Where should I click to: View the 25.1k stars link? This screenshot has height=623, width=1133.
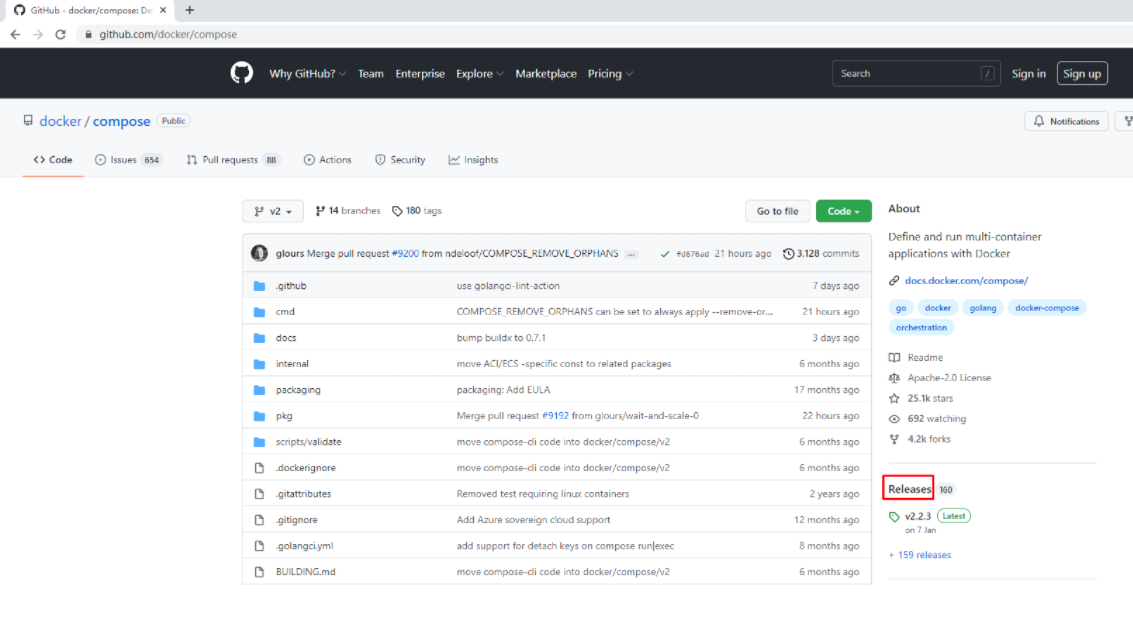921,398
